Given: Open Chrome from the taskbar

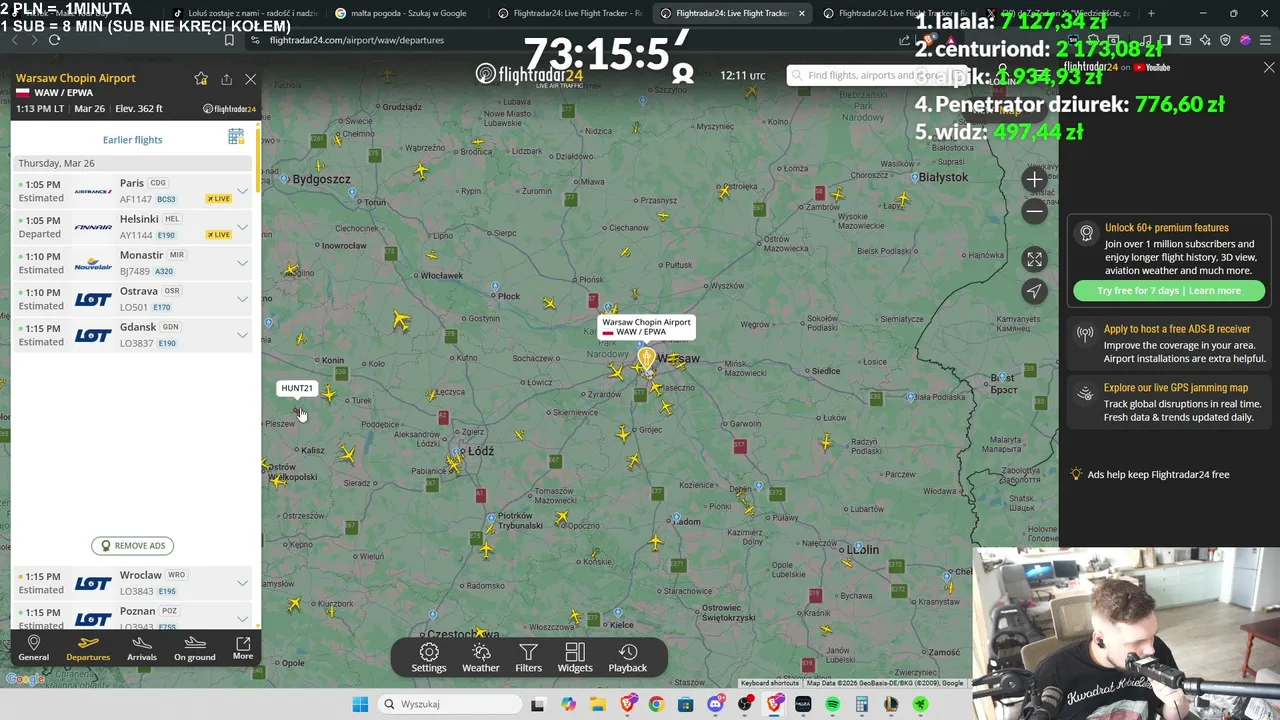Looking at the screenshot, I should tap(656, 704).
